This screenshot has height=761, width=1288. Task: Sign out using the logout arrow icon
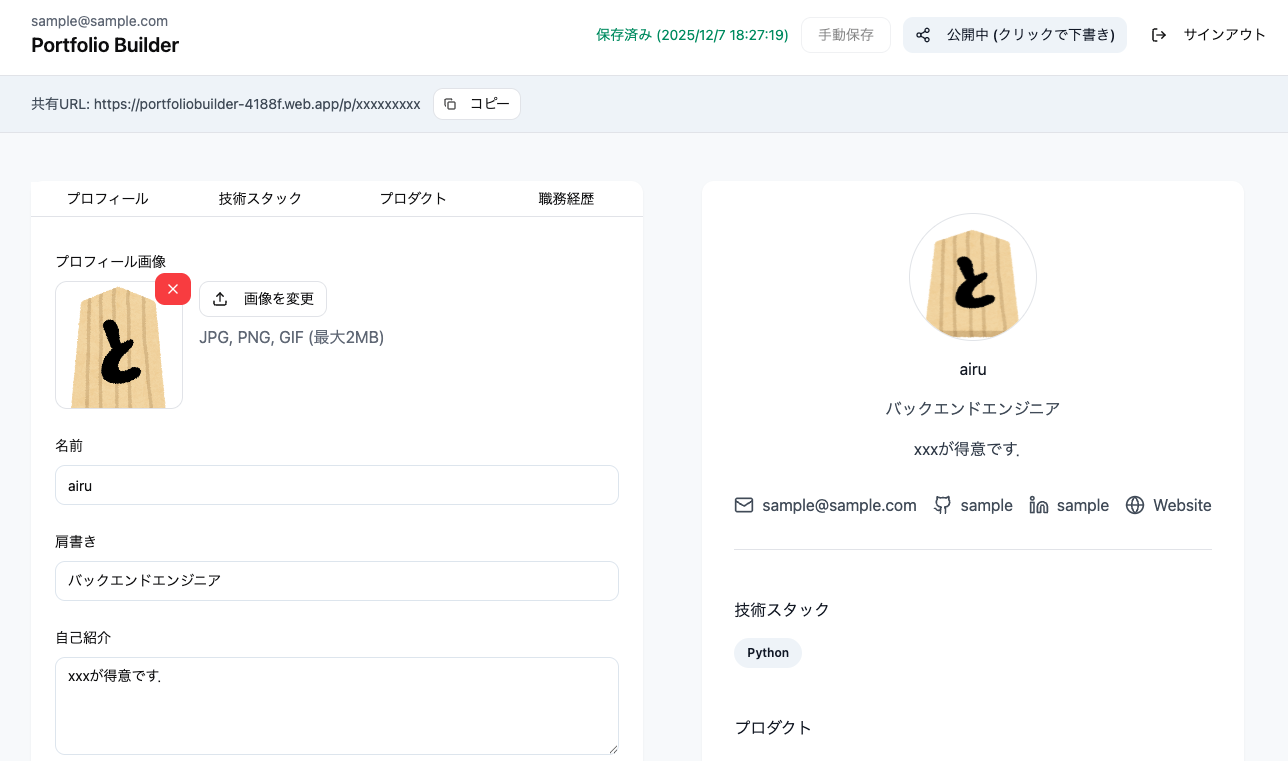point(1158,33)
